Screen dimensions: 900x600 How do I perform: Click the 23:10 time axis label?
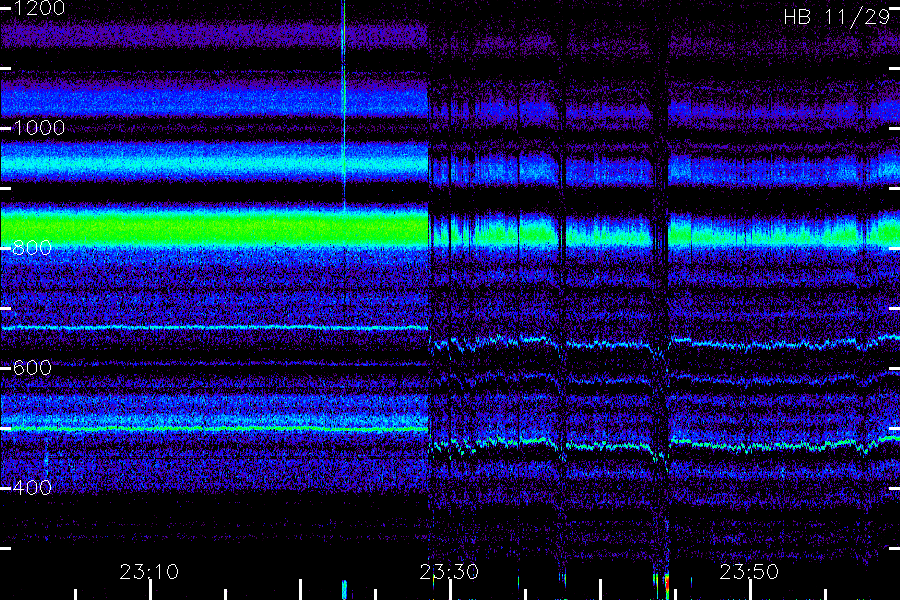click(149, 572)
